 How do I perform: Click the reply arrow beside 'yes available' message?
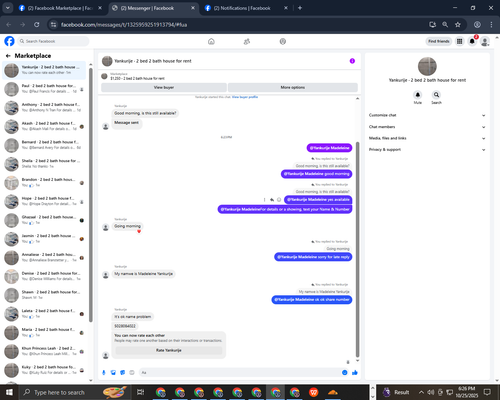pyautogui.click(x=272, y=200)
